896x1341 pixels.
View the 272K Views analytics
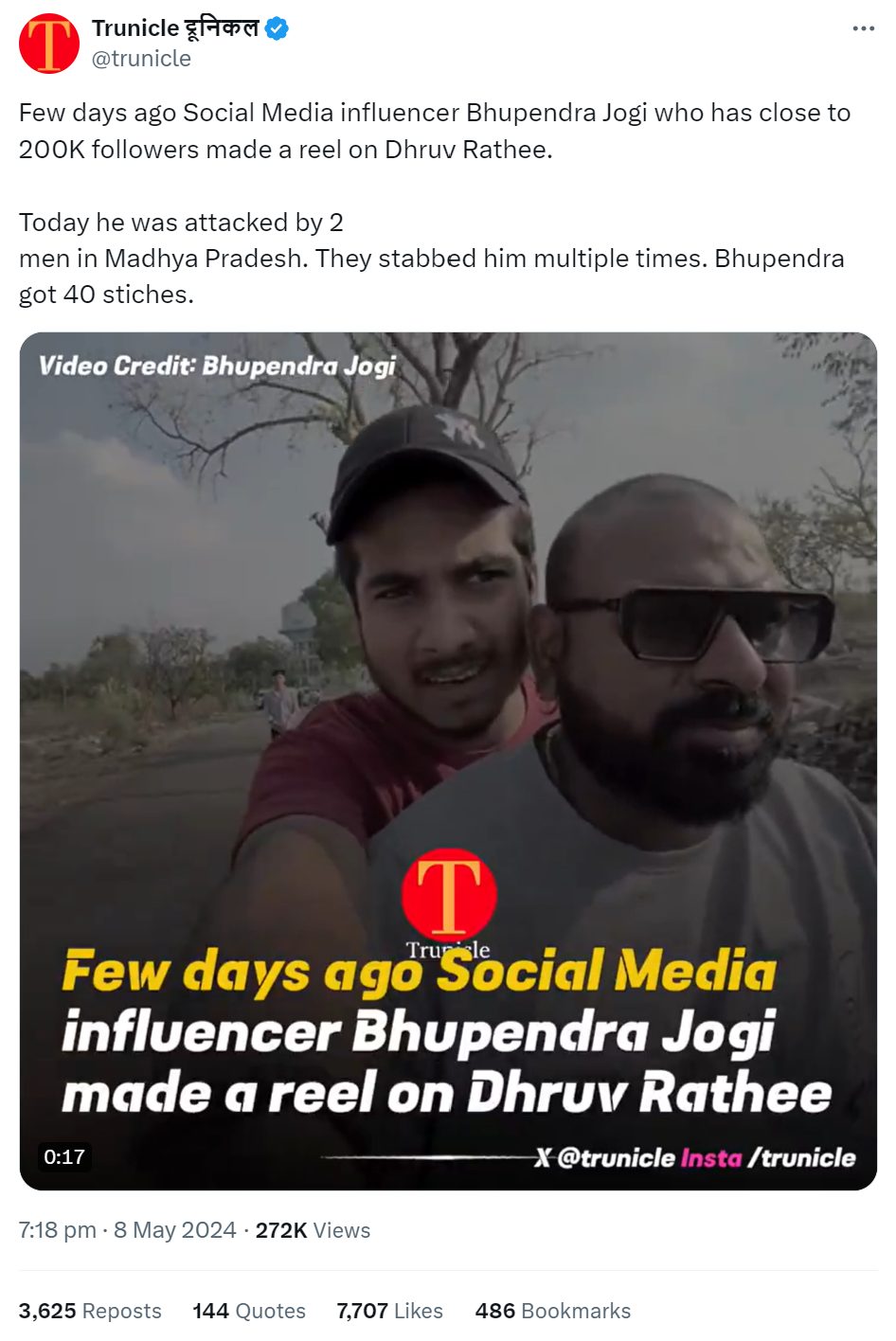click(x=313, y=1230)
